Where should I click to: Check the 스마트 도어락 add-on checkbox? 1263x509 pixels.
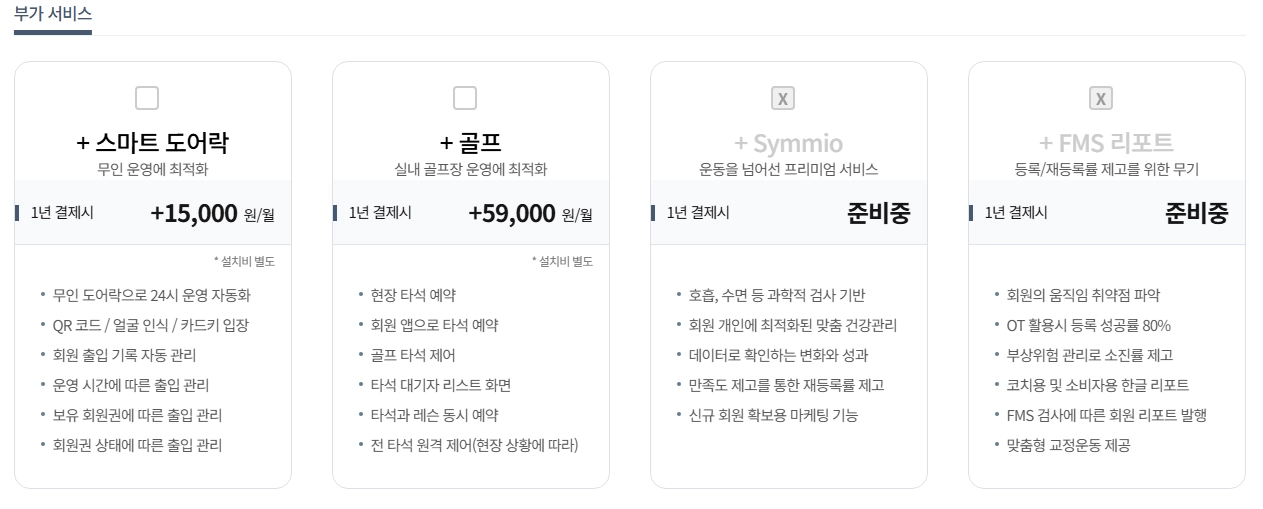[147, 98]
